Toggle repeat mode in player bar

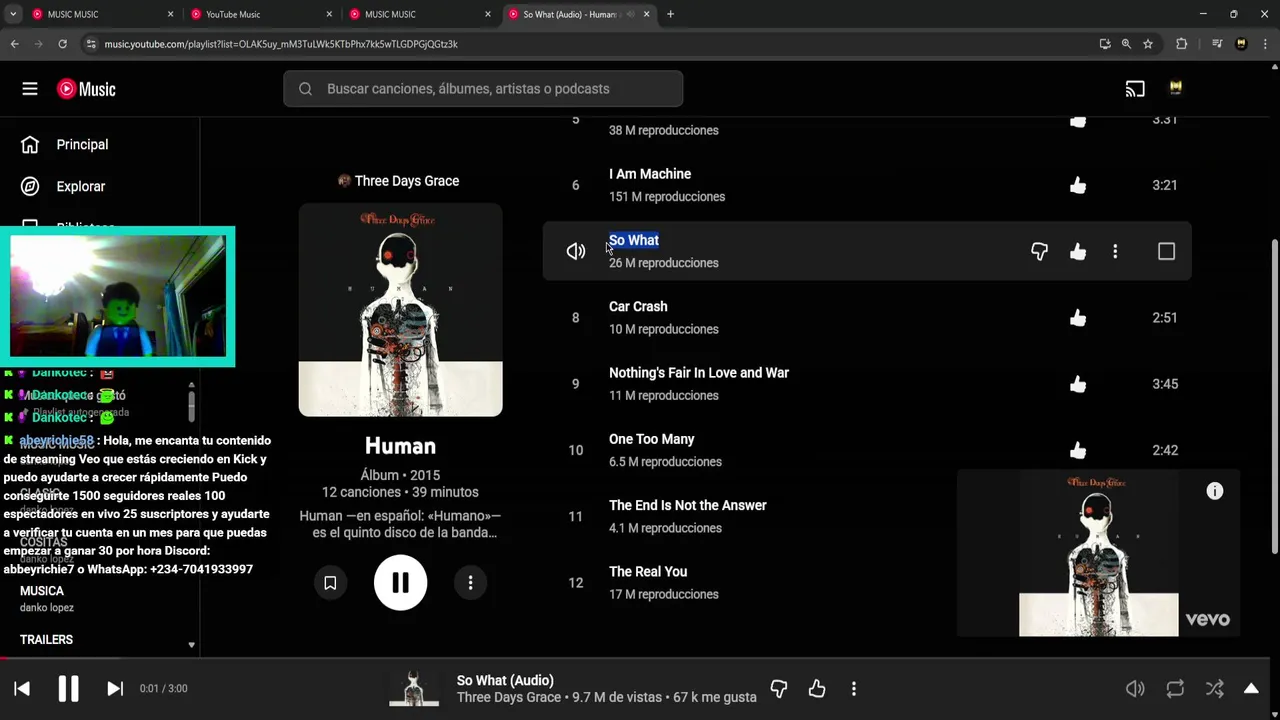coord(1175,689)
